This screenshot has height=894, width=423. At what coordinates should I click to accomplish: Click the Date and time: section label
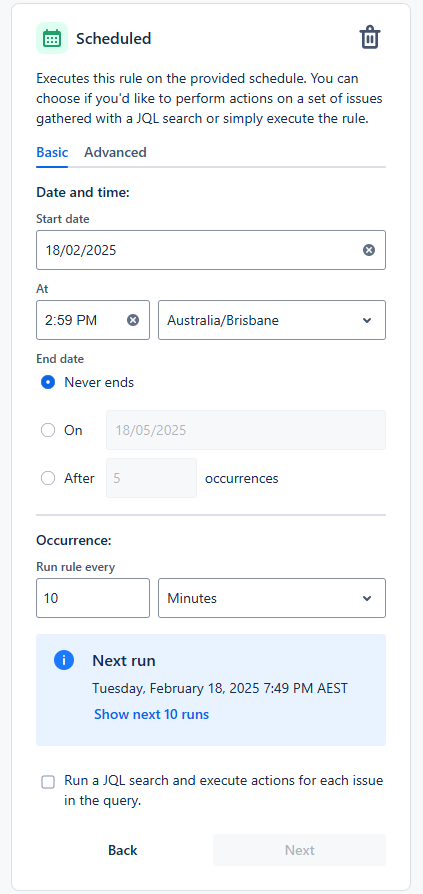83,193
